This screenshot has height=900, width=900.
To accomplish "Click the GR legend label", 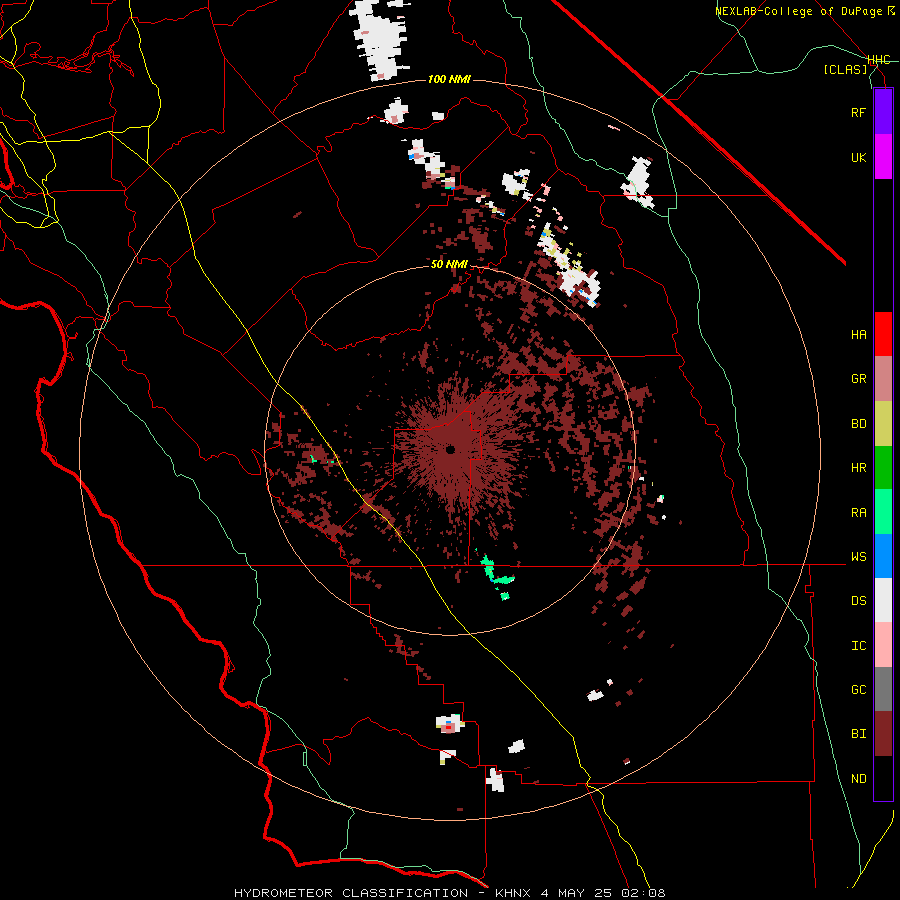I will 858,379.
